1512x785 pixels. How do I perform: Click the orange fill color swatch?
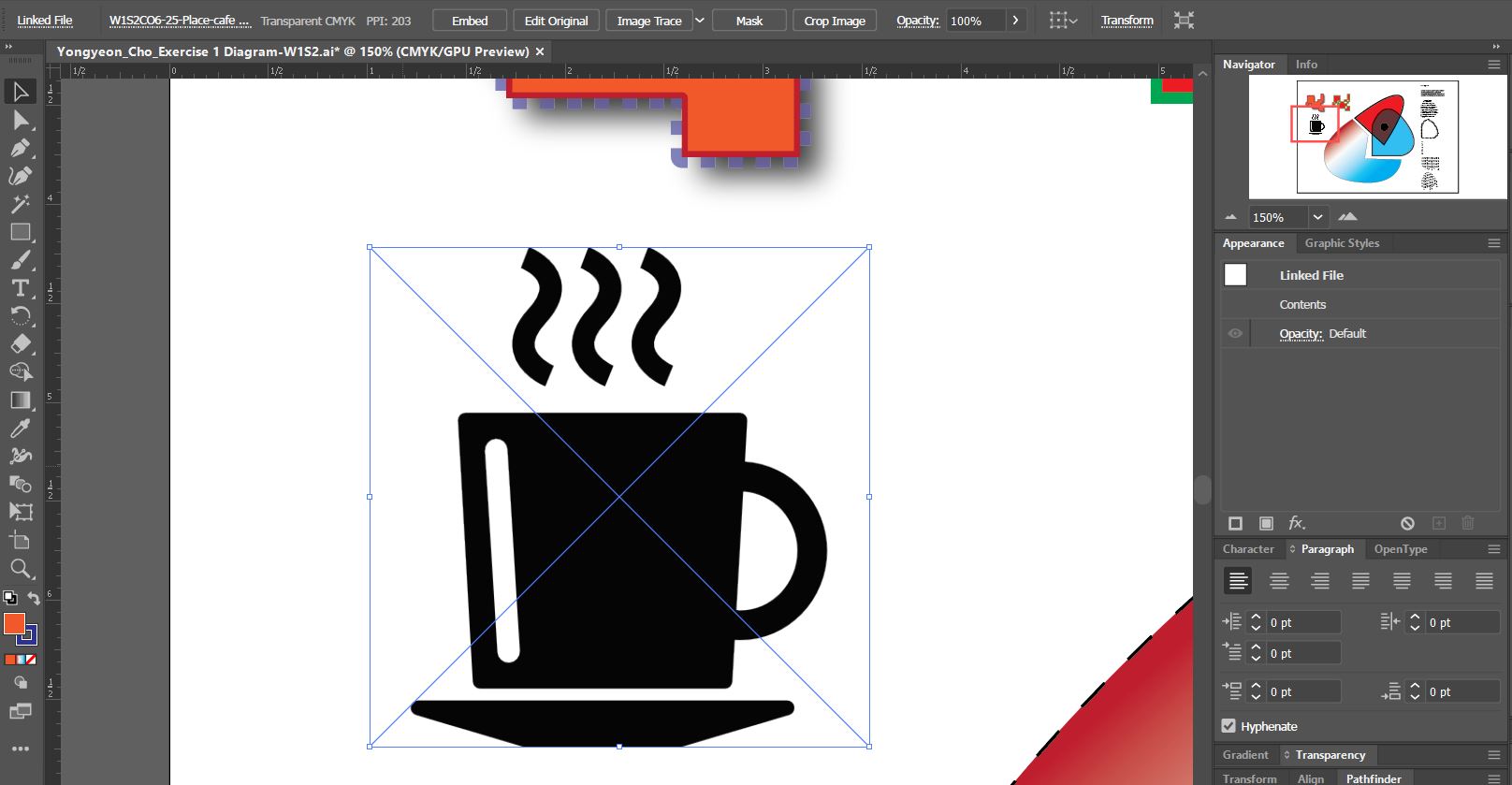(x=14, y=624)
